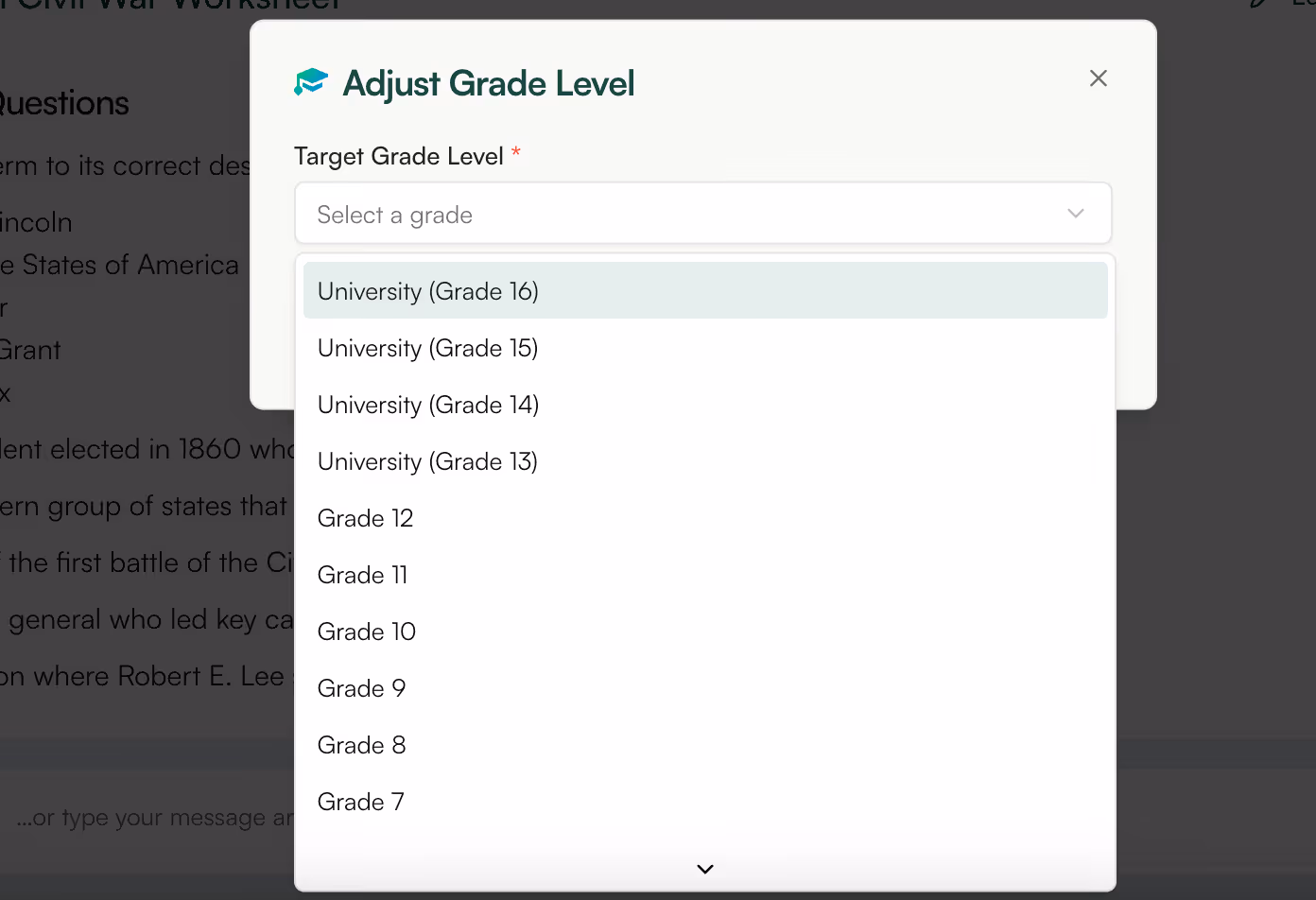The height and width of the screenshot is (900, 1316).
Task: Choose Grade 11 as target level
Action: (362, 575)
